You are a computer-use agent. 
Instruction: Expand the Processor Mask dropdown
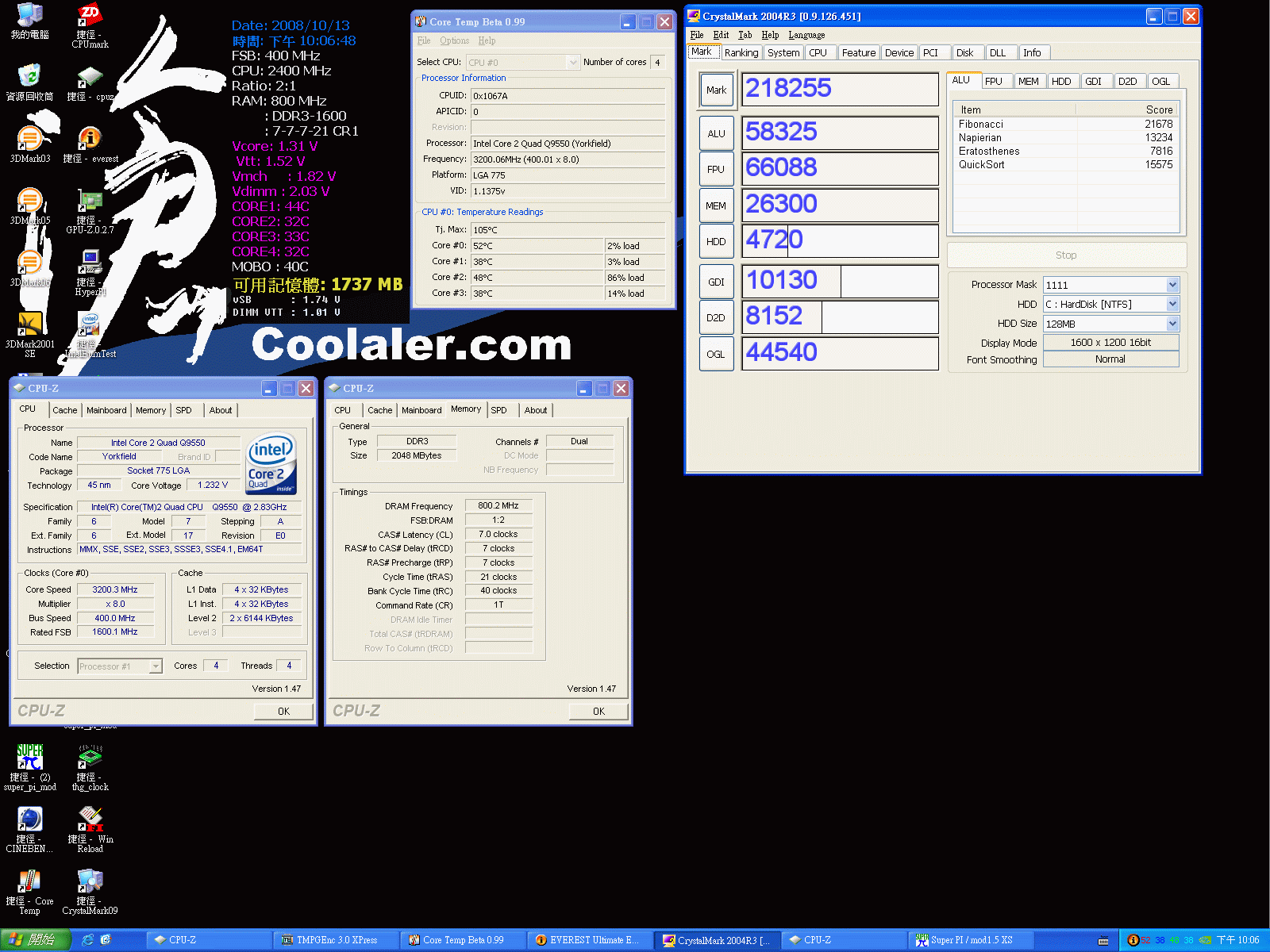point(1172,285)
